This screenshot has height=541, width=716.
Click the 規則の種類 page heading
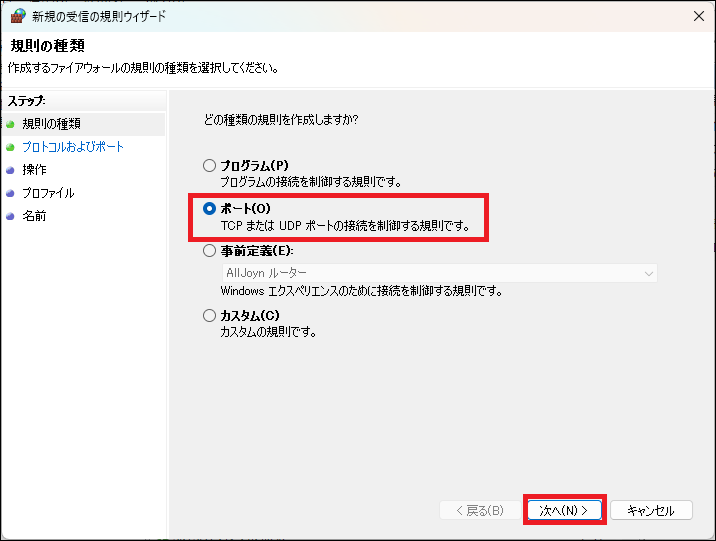click(x=47, y=46)
